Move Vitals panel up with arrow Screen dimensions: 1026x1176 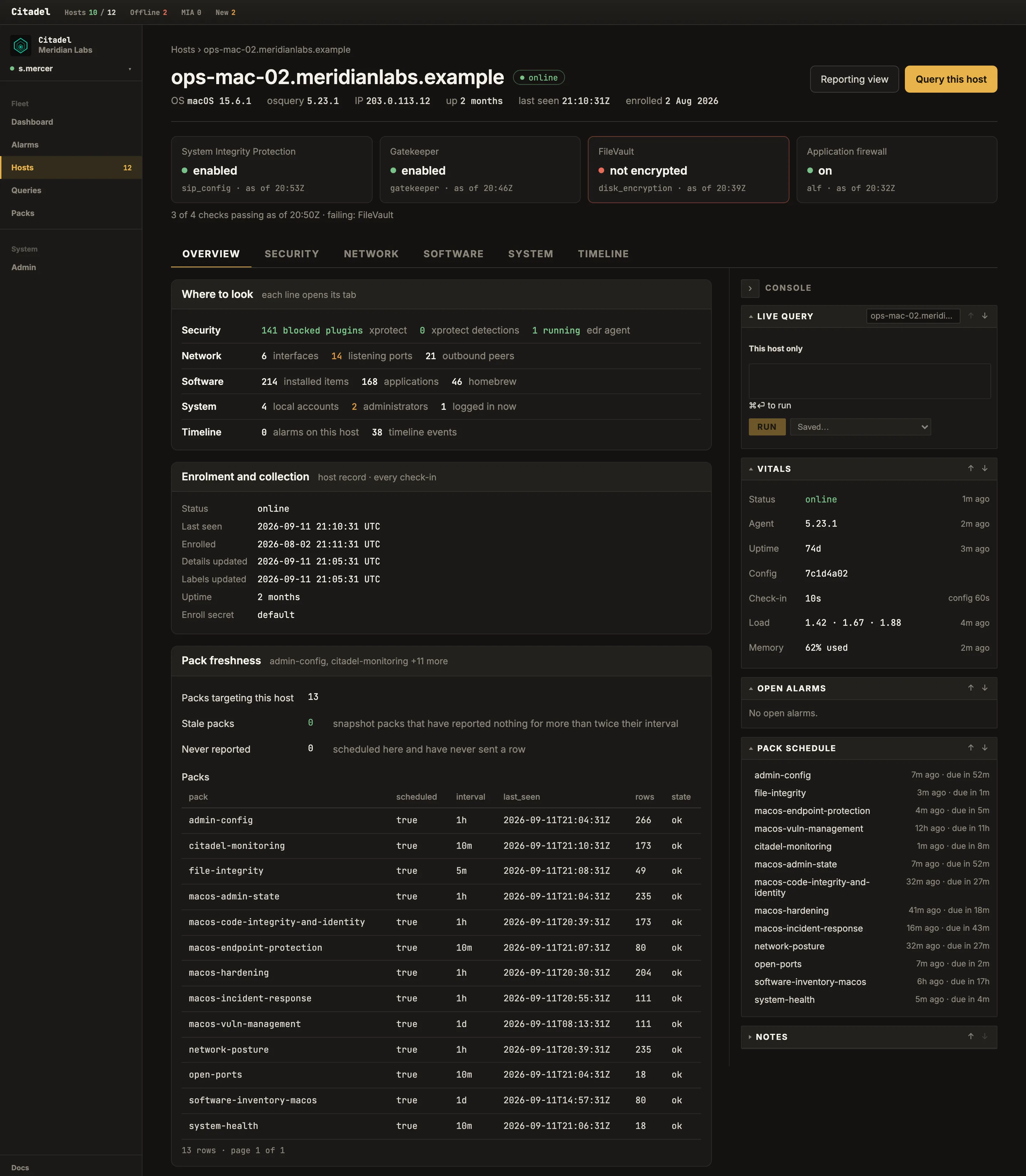coord(971,468)
